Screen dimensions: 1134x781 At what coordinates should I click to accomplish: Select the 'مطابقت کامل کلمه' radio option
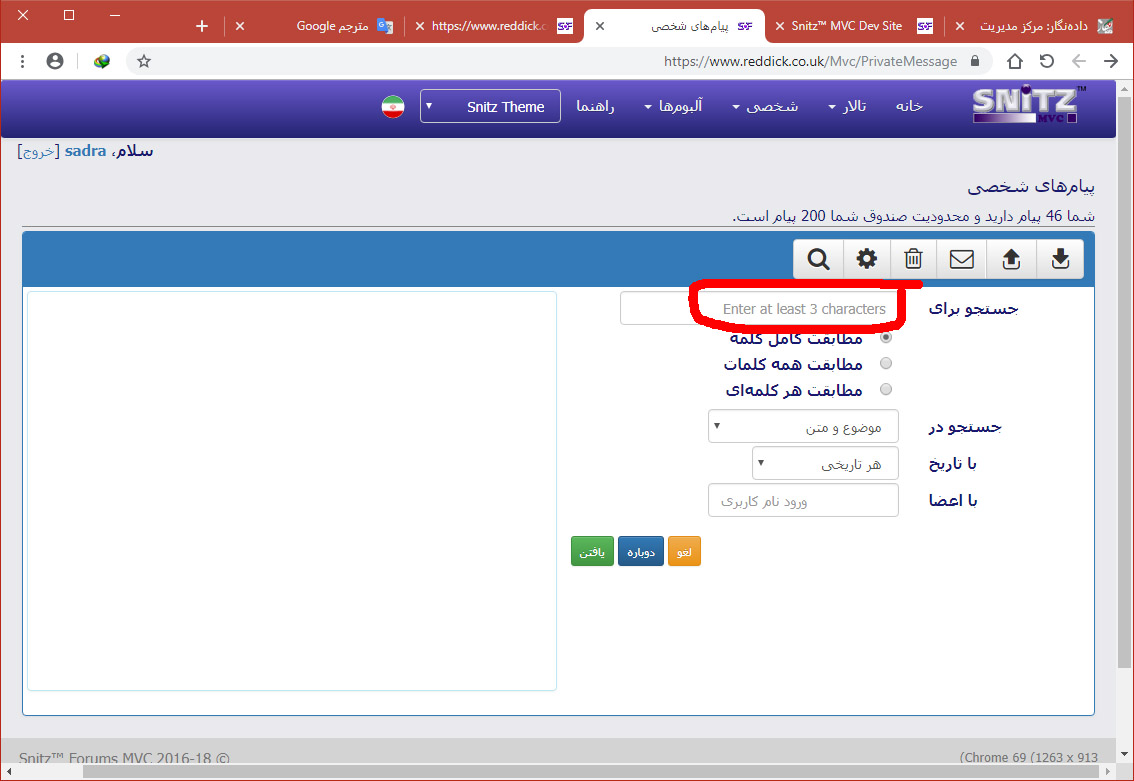point(885,338)
